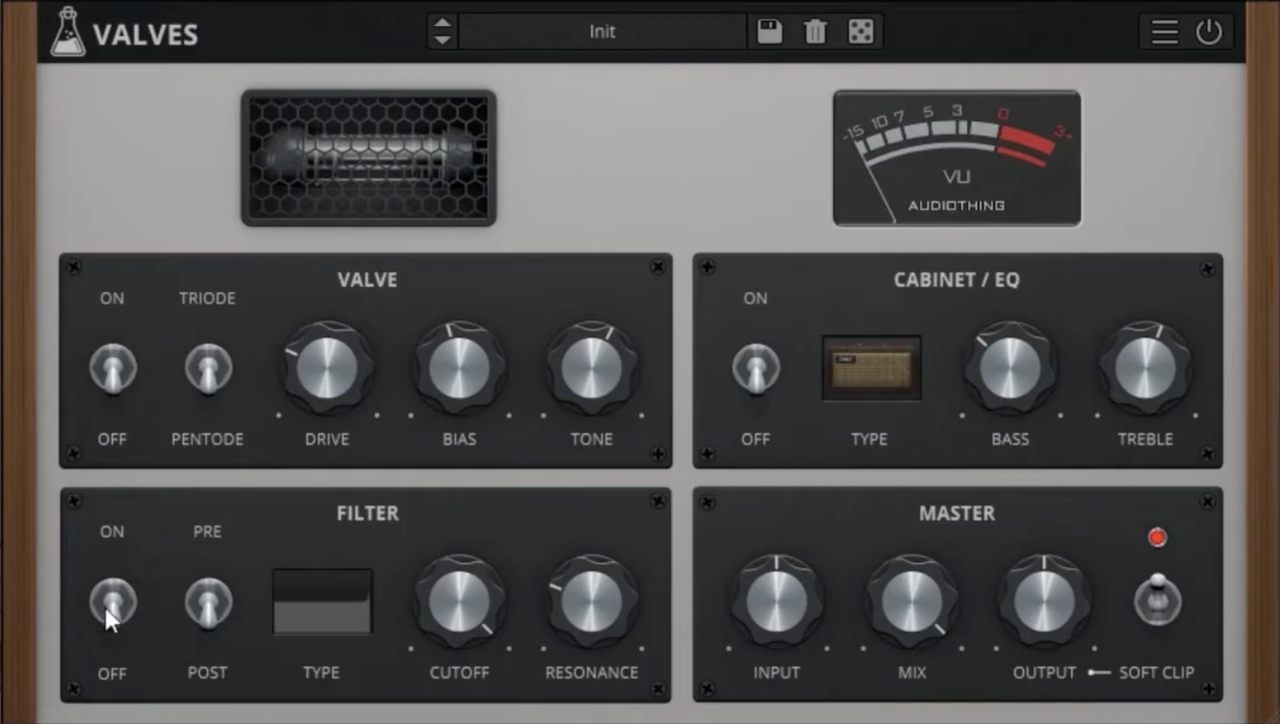Click the SOFT CLIP label
The width and height of the screenshot is (1280, 724).
click(x=1156, y=672)
